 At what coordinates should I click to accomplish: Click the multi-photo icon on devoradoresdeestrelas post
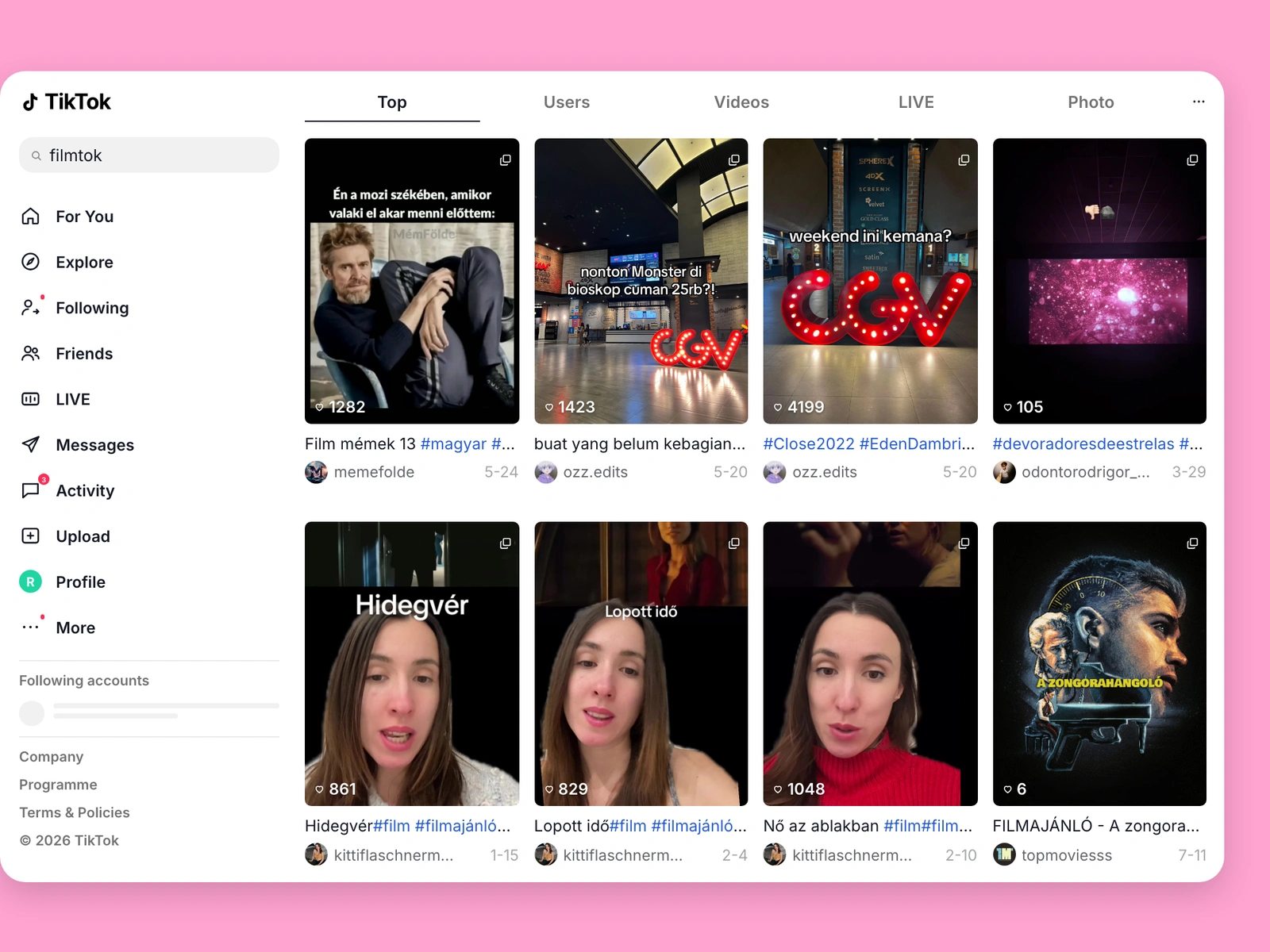tap(1192, 160)
